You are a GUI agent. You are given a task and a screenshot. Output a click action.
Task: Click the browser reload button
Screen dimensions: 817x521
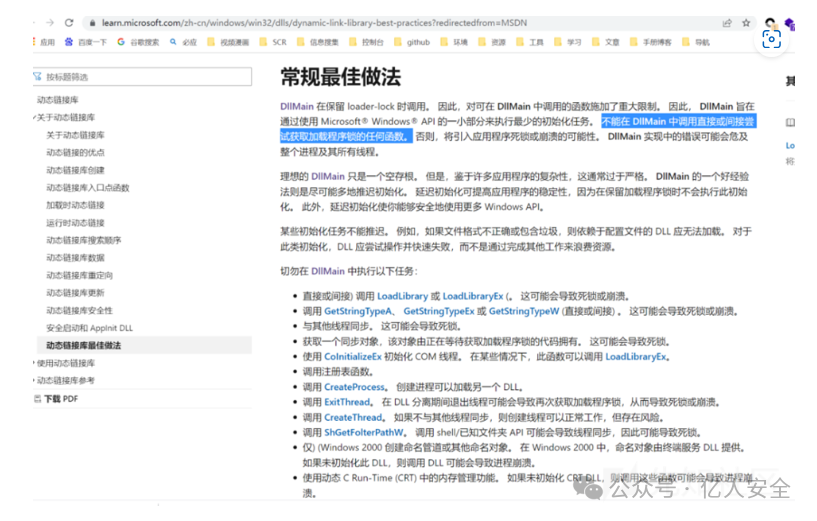pyautogui.click(x=69, y=22)
